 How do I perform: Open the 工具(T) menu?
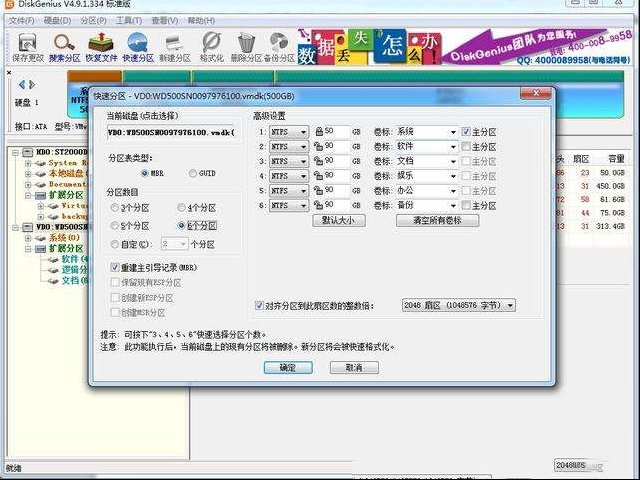point(129,20)
